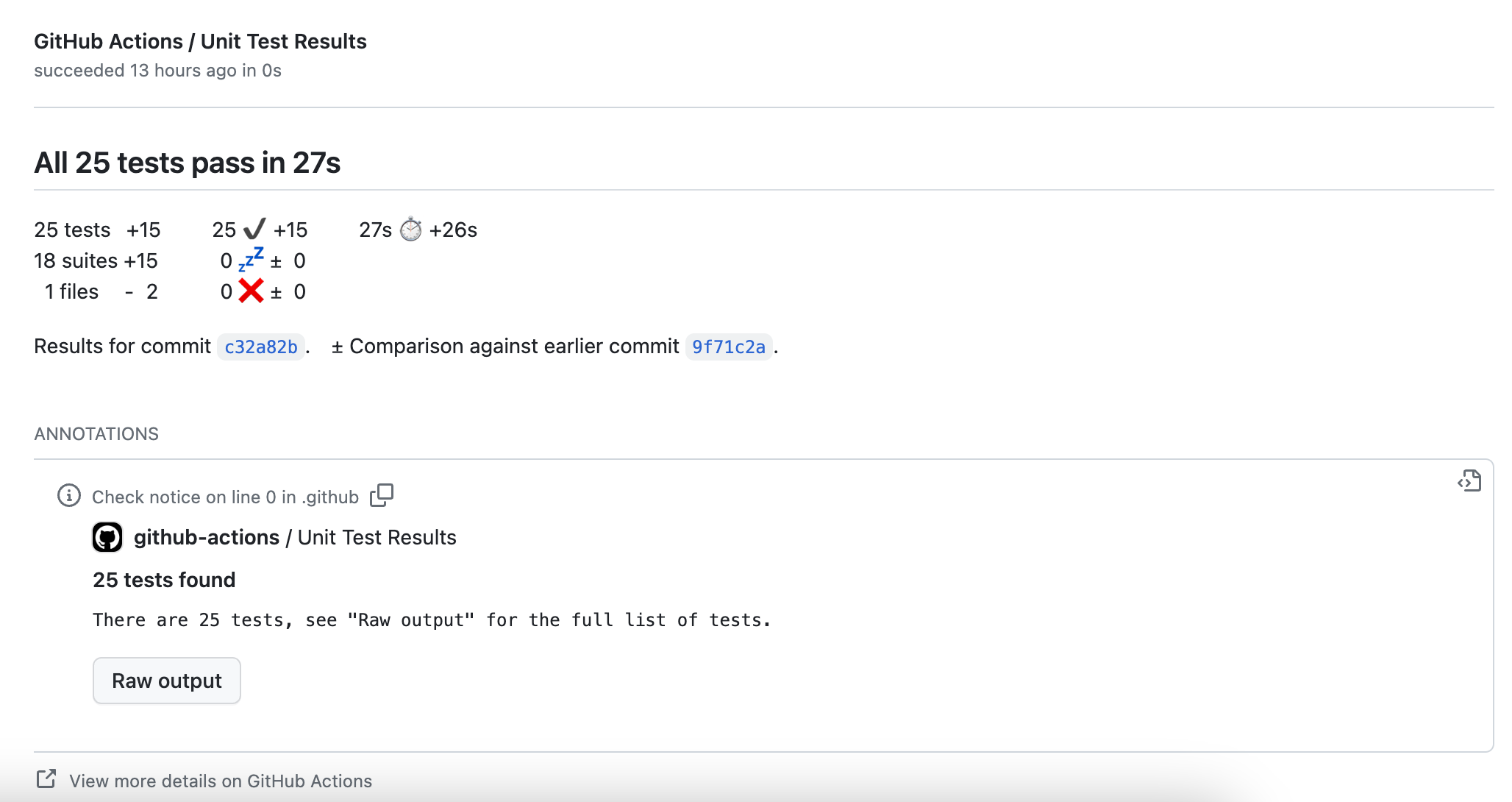
Task: Click the red X failed-tests icon
Action: point(250,291)
